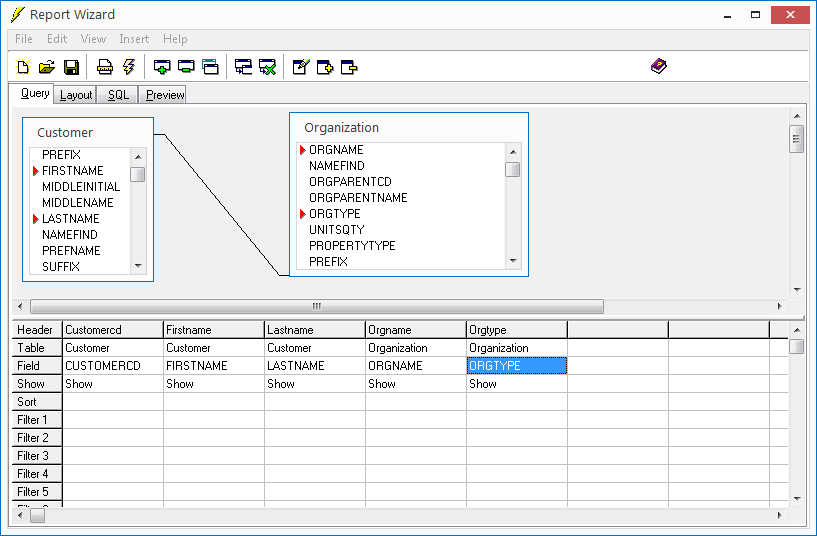This screenshot has width=817, height=536.
Task: Click the Customercd header cell
Action: [113, 330]
